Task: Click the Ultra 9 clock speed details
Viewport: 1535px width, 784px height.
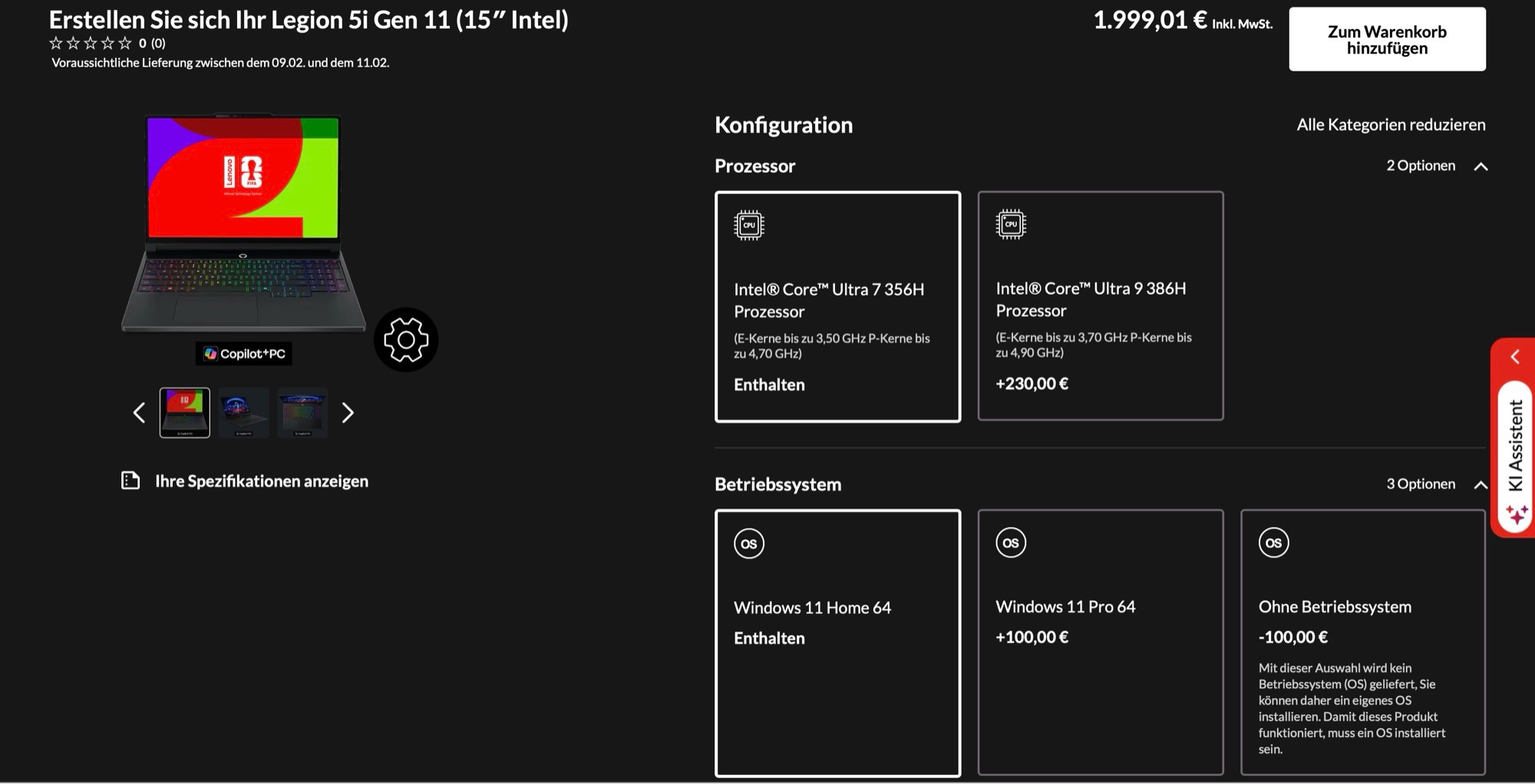Action: point(1094,345)
